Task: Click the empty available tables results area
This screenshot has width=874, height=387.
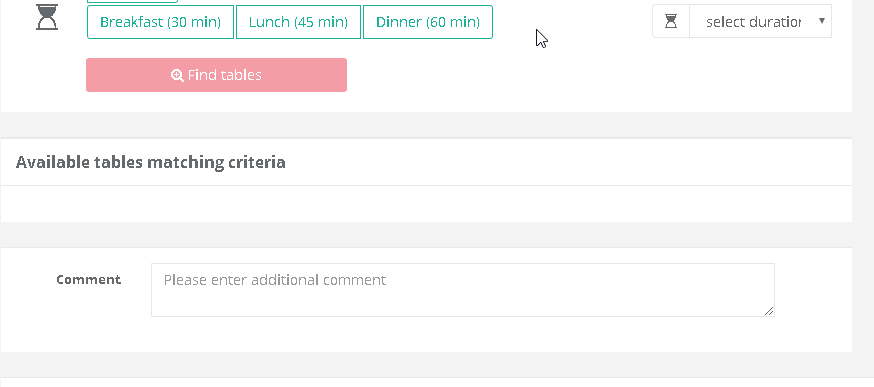Action: coord(426,204)
